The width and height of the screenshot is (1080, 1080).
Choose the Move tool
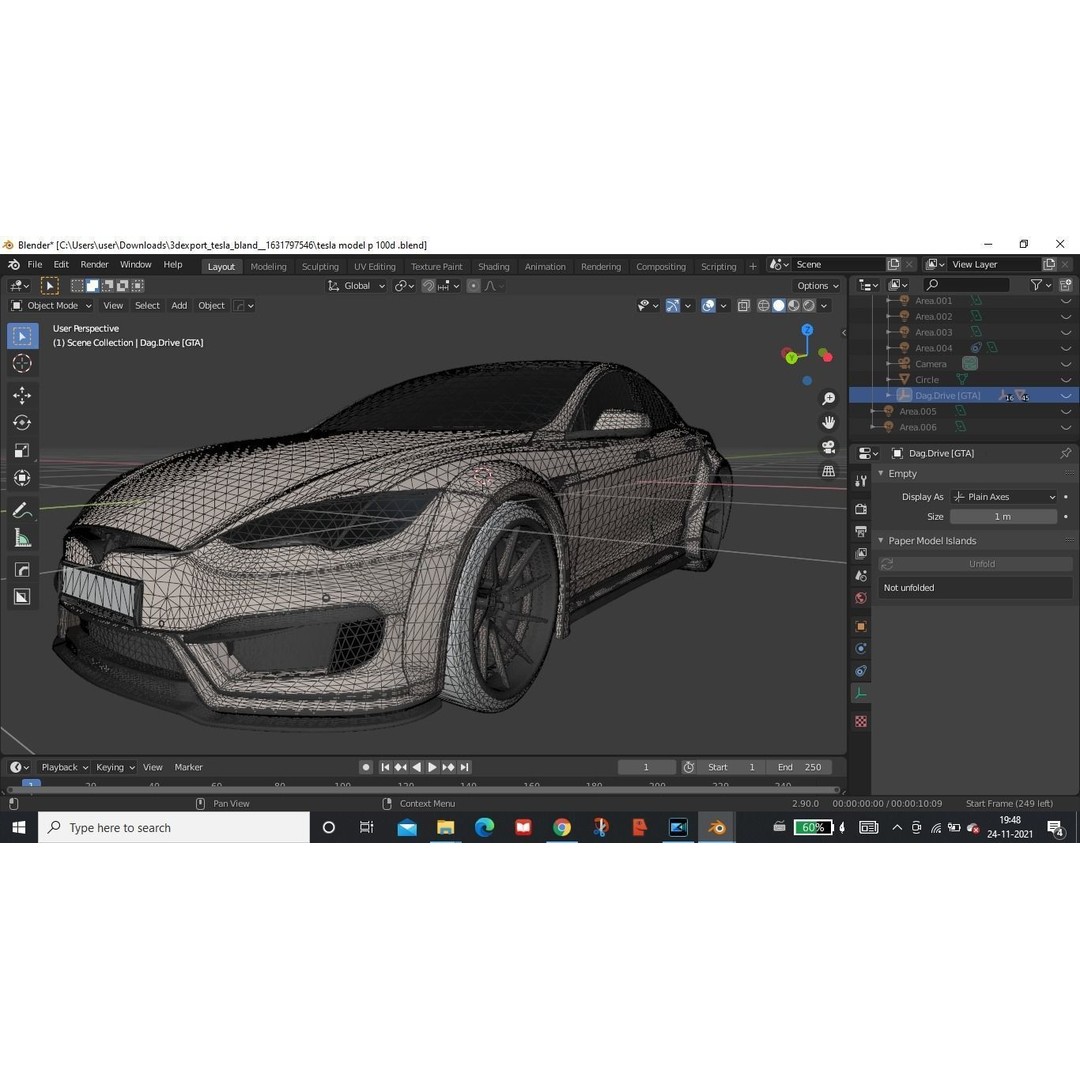[x=22, y=395]
